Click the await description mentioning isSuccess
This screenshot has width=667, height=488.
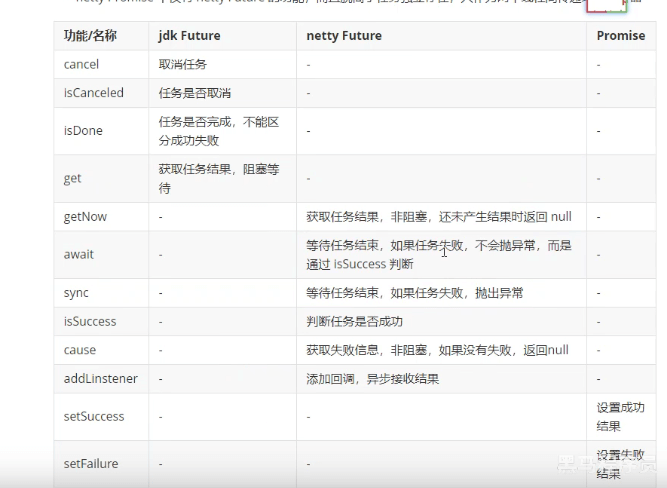point(441,254)
